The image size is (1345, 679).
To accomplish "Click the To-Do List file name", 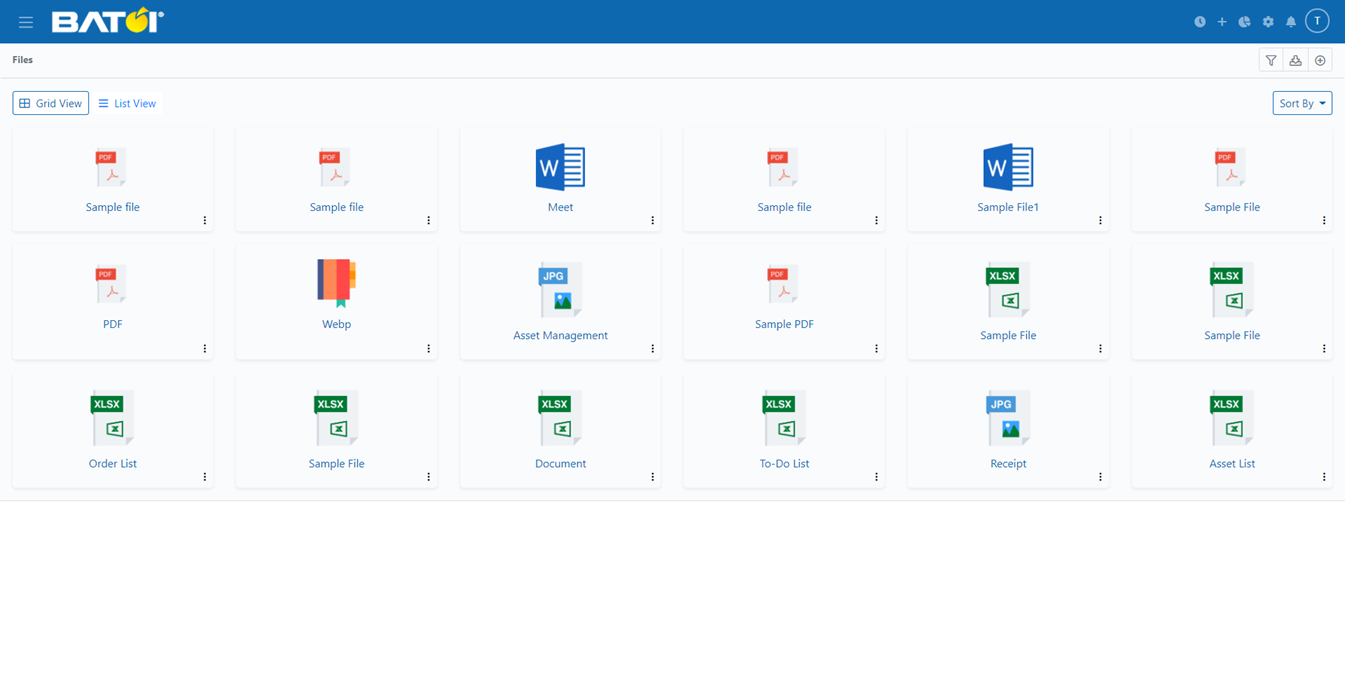I will 784,463.
